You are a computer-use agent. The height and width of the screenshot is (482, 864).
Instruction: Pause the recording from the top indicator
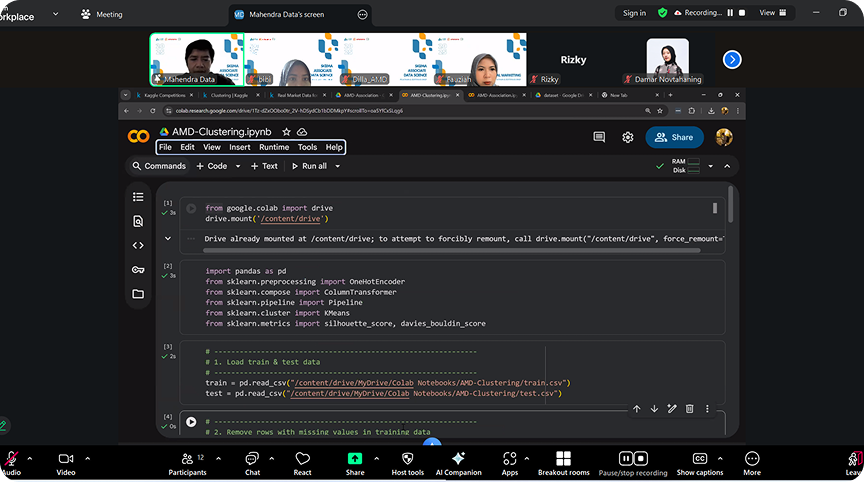click(730, 13)
